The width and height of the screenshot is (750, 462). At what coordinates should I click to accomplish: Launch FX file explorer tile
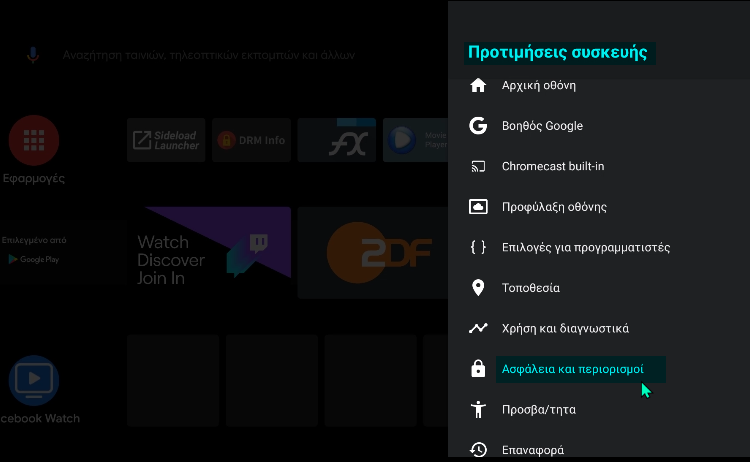click(337, 140)
